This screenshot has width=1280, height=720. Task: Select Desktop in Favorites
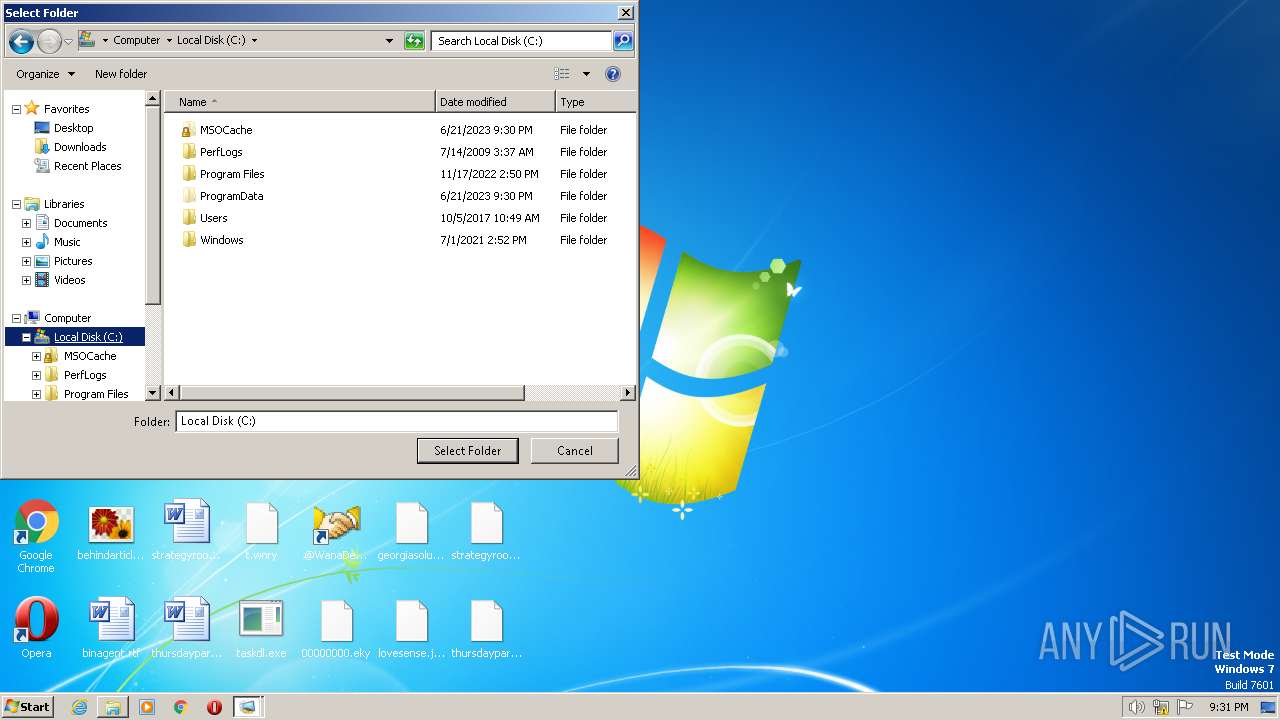click(73, 128)
